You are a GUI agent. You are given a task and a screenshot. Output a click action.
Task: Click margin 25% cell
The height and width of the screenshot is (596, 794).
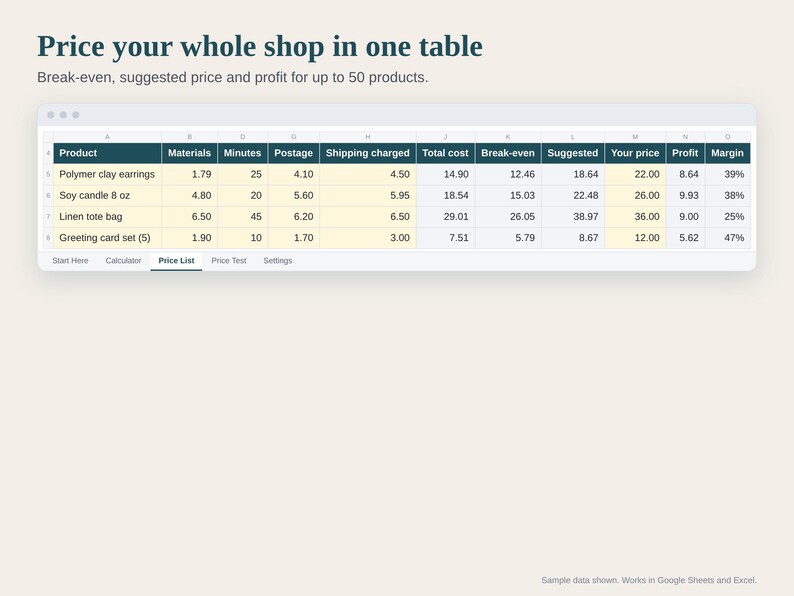click(x=728, y=217)
